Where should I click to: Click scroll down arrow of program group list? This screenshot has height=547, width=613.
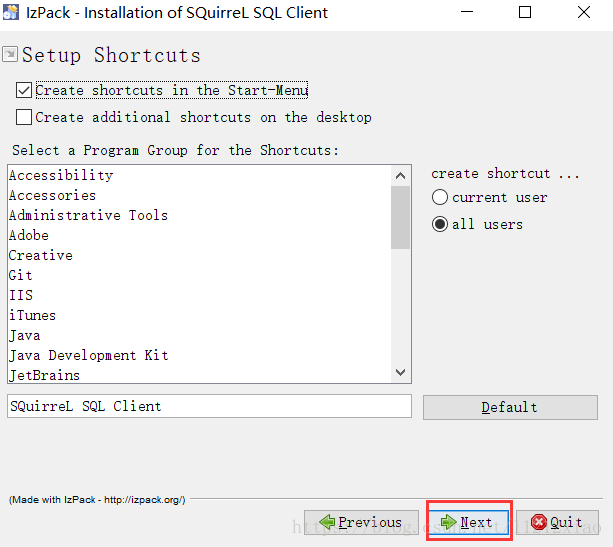pyautogui.click(x=400, y=372)
